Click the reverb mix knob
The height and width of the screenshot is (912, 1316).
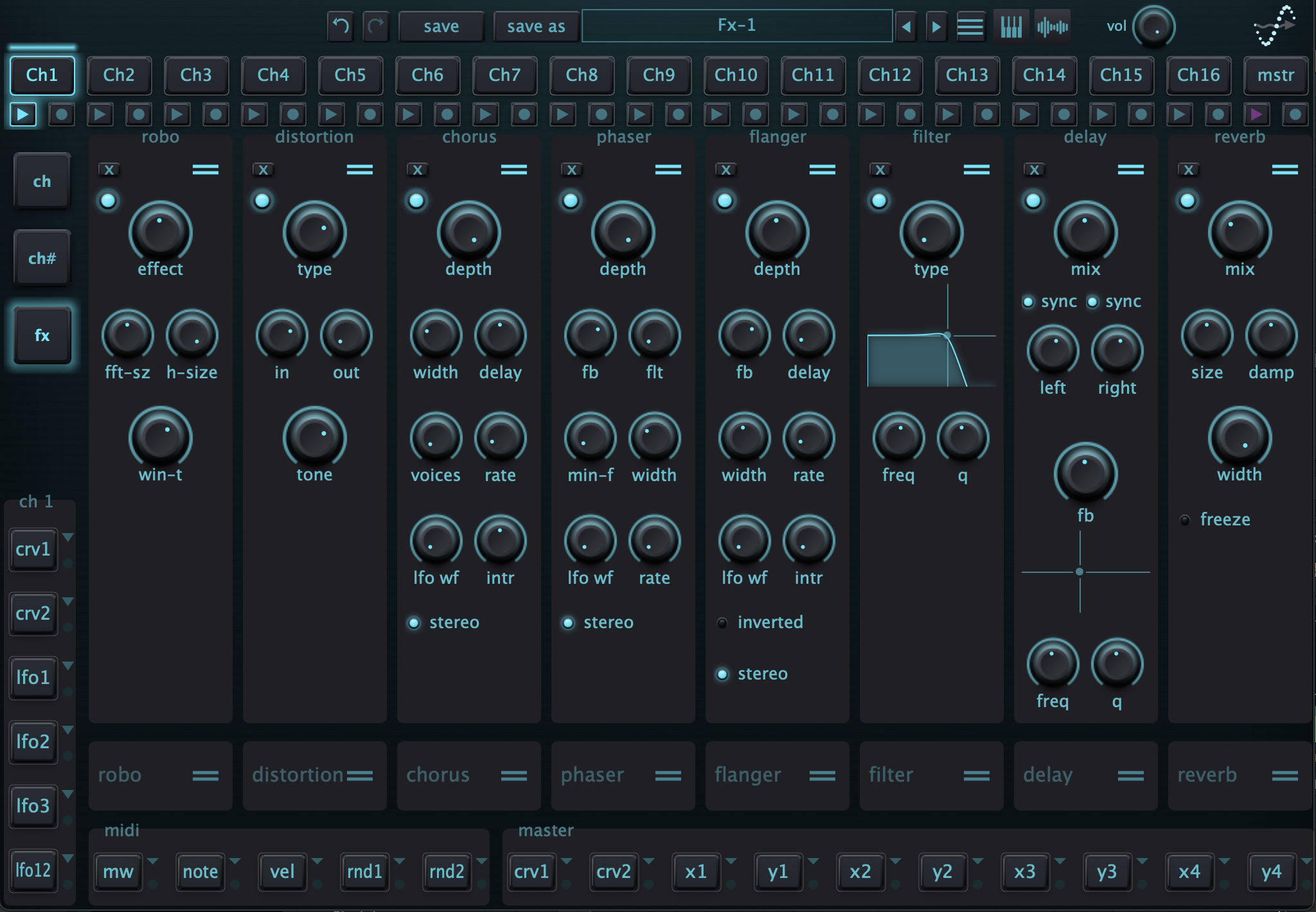[1240, 232]
